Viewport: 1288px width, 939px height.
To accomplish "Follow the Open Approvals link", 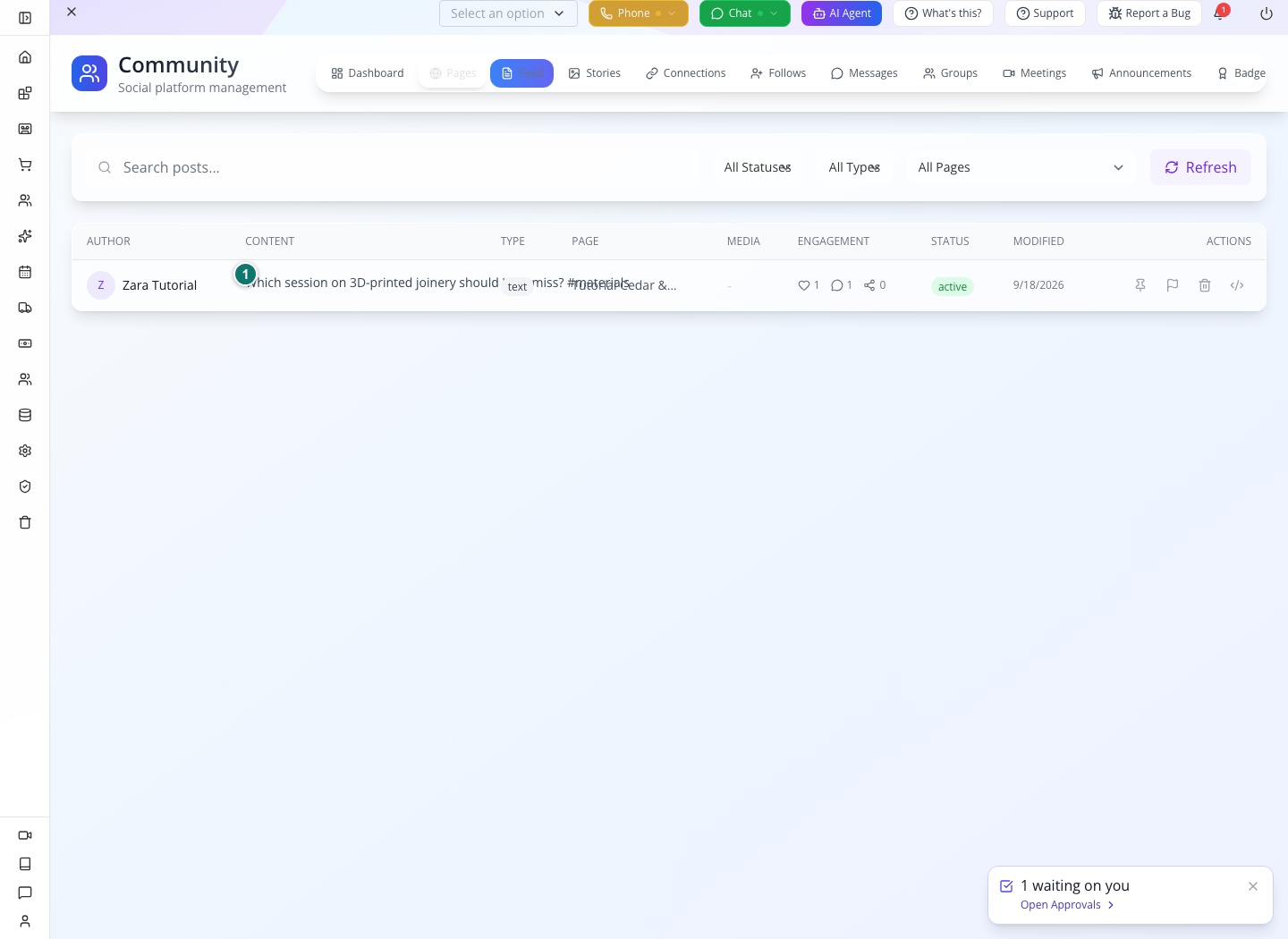I will pos(1067,905).
